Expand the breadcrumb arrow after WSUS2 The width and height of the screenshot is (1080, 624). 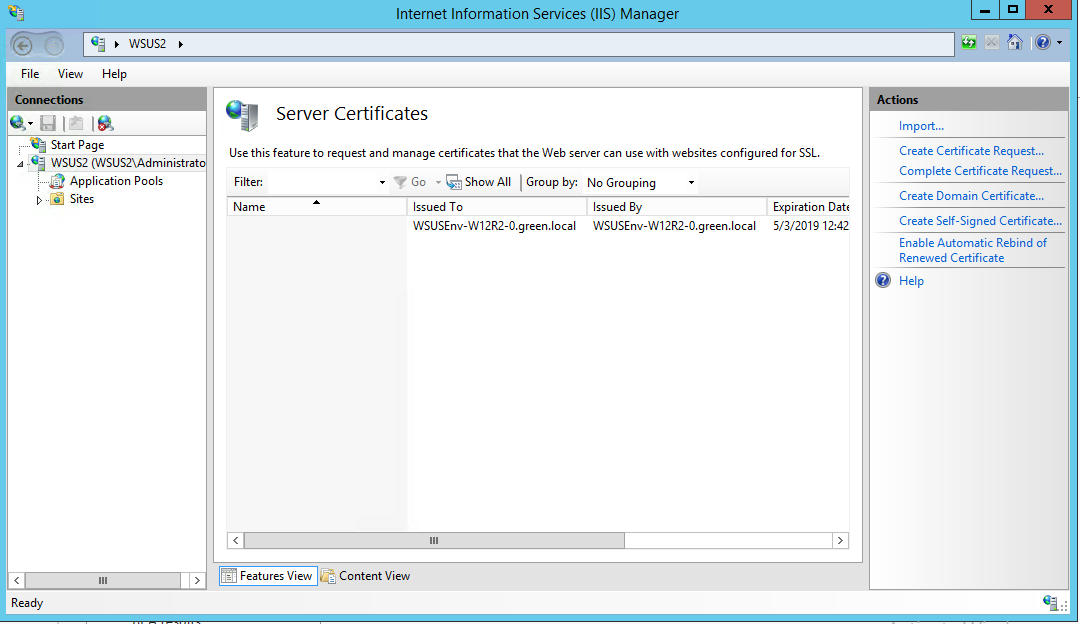tap(180, 44)
